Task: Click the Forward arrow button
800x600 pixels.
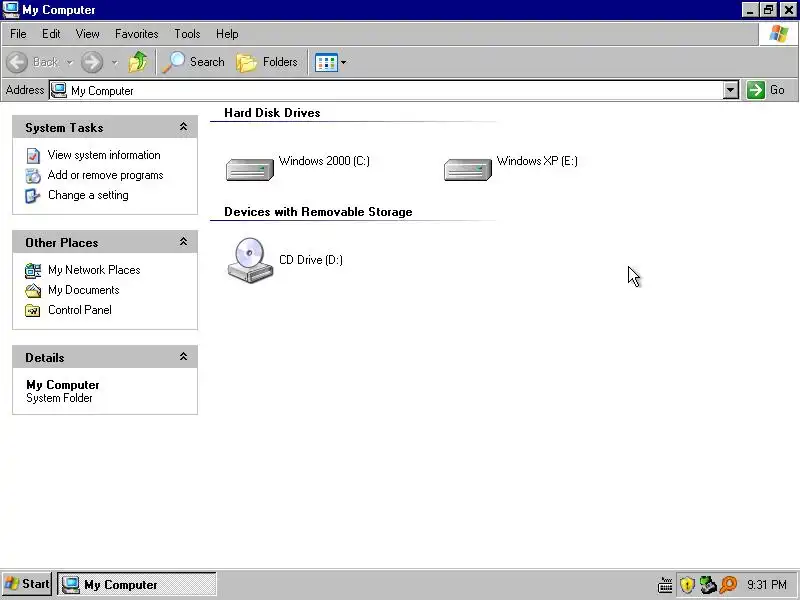Action: click(x=92, y=62)
